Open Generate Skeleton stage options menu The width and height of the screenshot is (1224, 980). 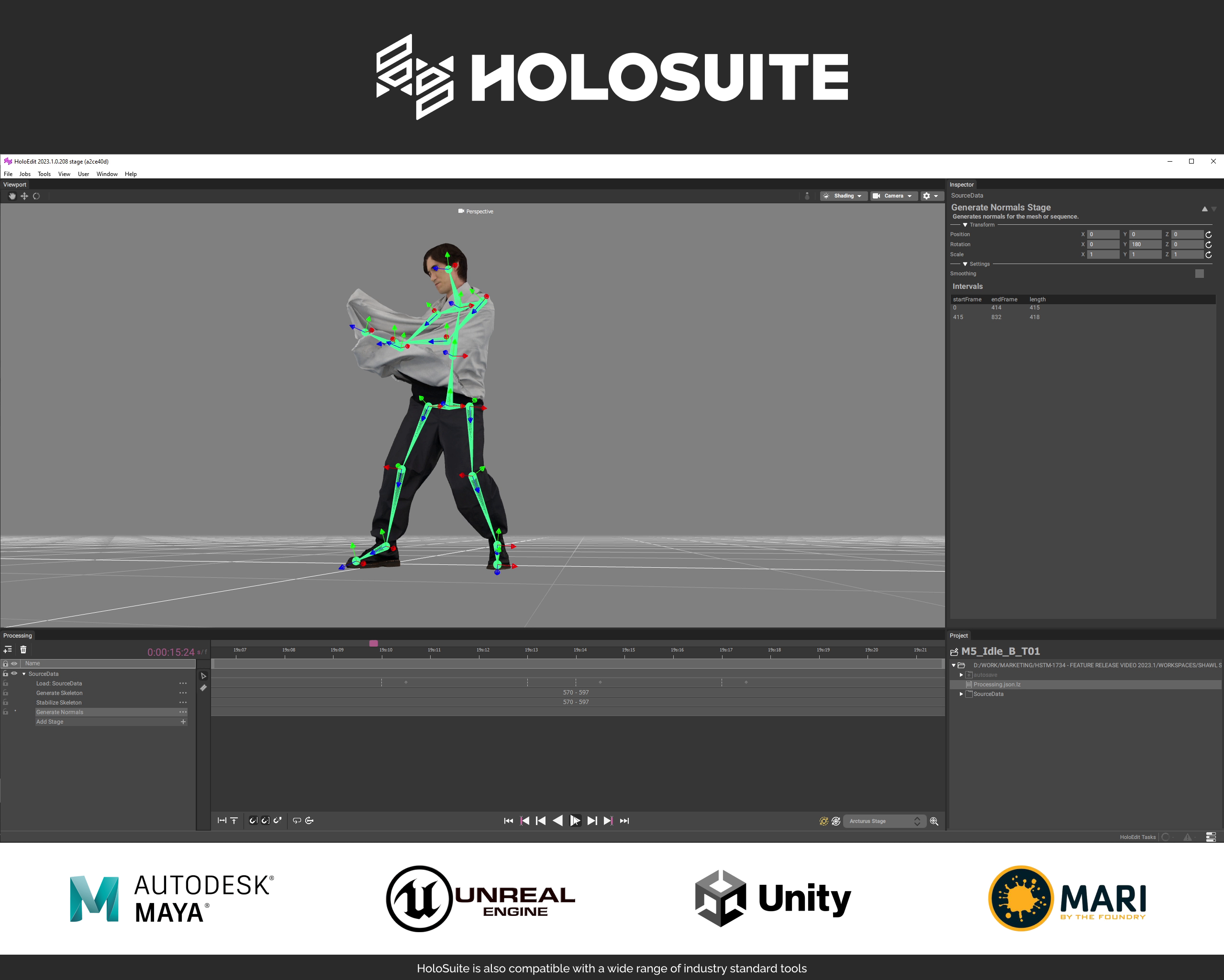(x=183, y=693)
